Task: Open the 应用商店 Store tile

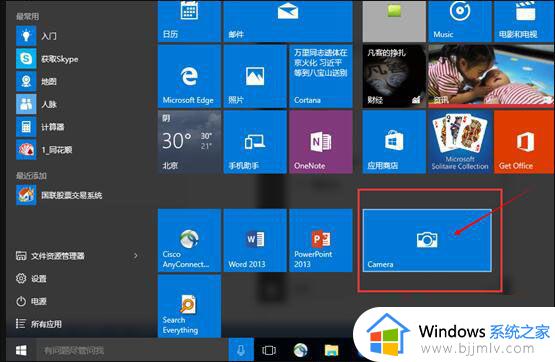Action: 394,142
